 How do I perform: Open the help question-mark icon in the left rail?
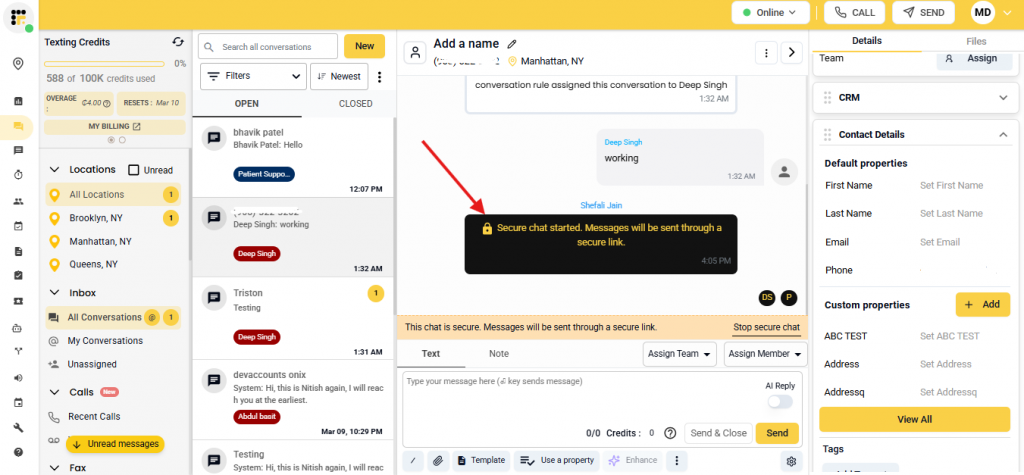tap(18, 452)
